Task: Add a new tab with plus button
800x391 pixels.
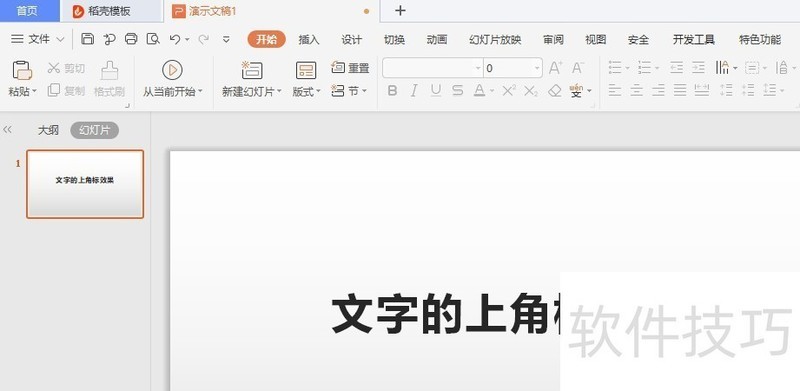Action: tap(401, 11)
